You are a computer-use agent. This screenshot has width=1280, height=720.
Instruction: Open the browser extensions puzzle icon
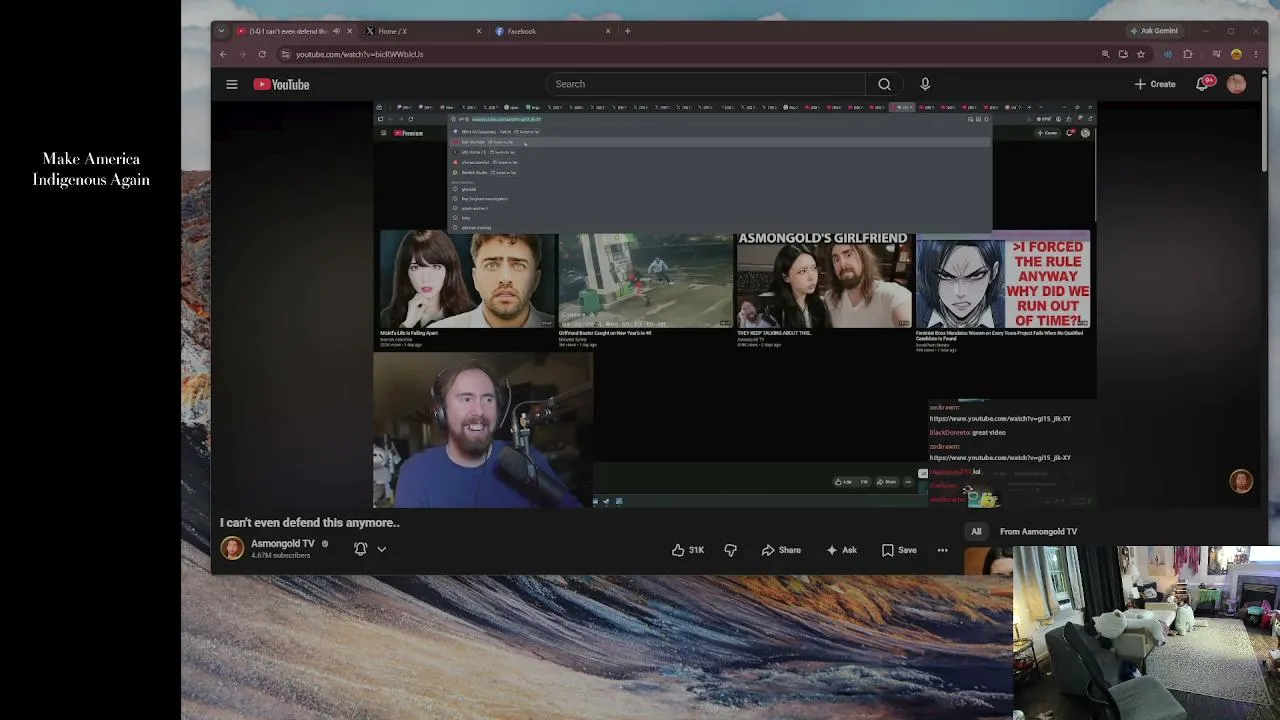pyautogui.click(x=1188, y=54)
